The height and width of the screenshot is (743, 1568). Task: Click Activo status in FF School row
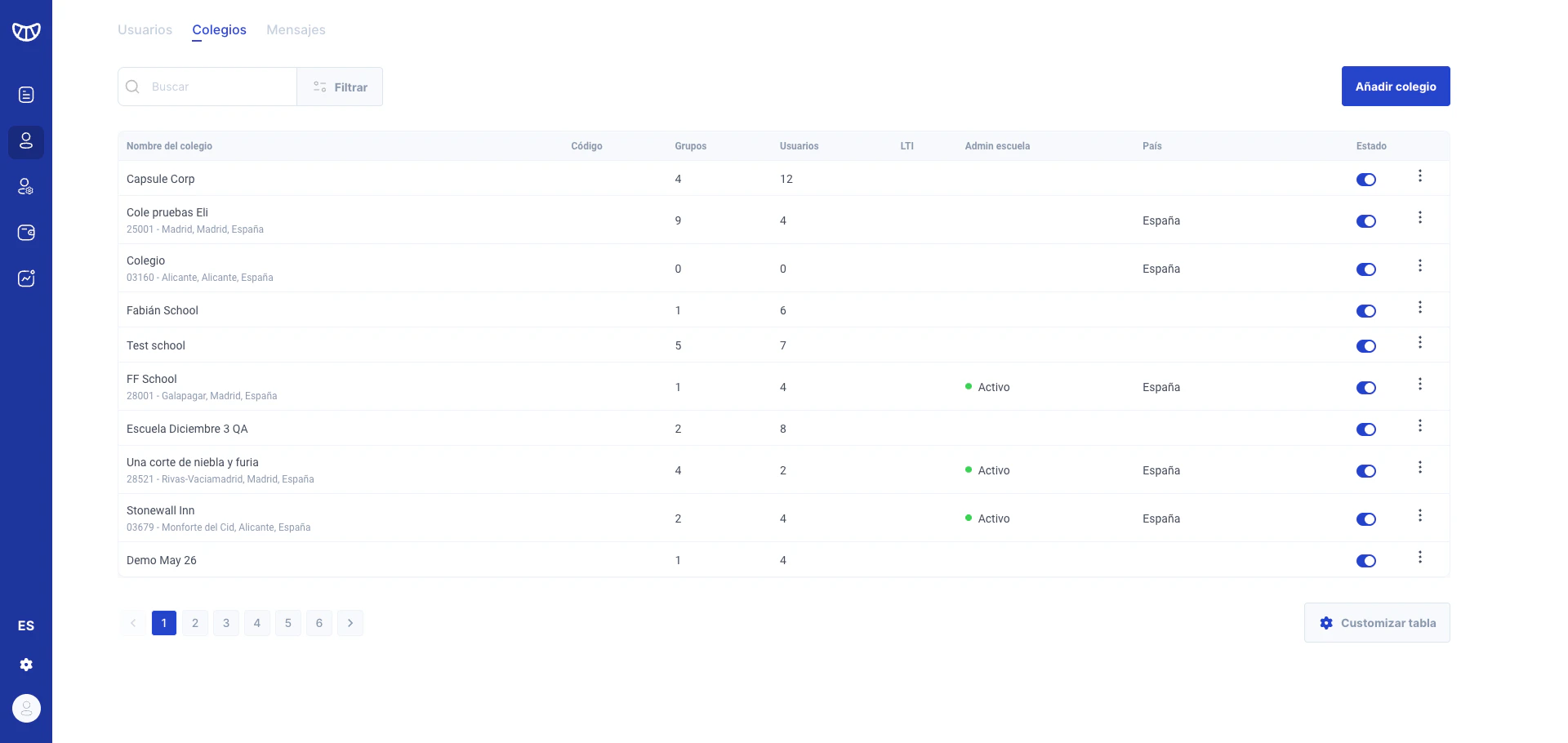point(987,387)
